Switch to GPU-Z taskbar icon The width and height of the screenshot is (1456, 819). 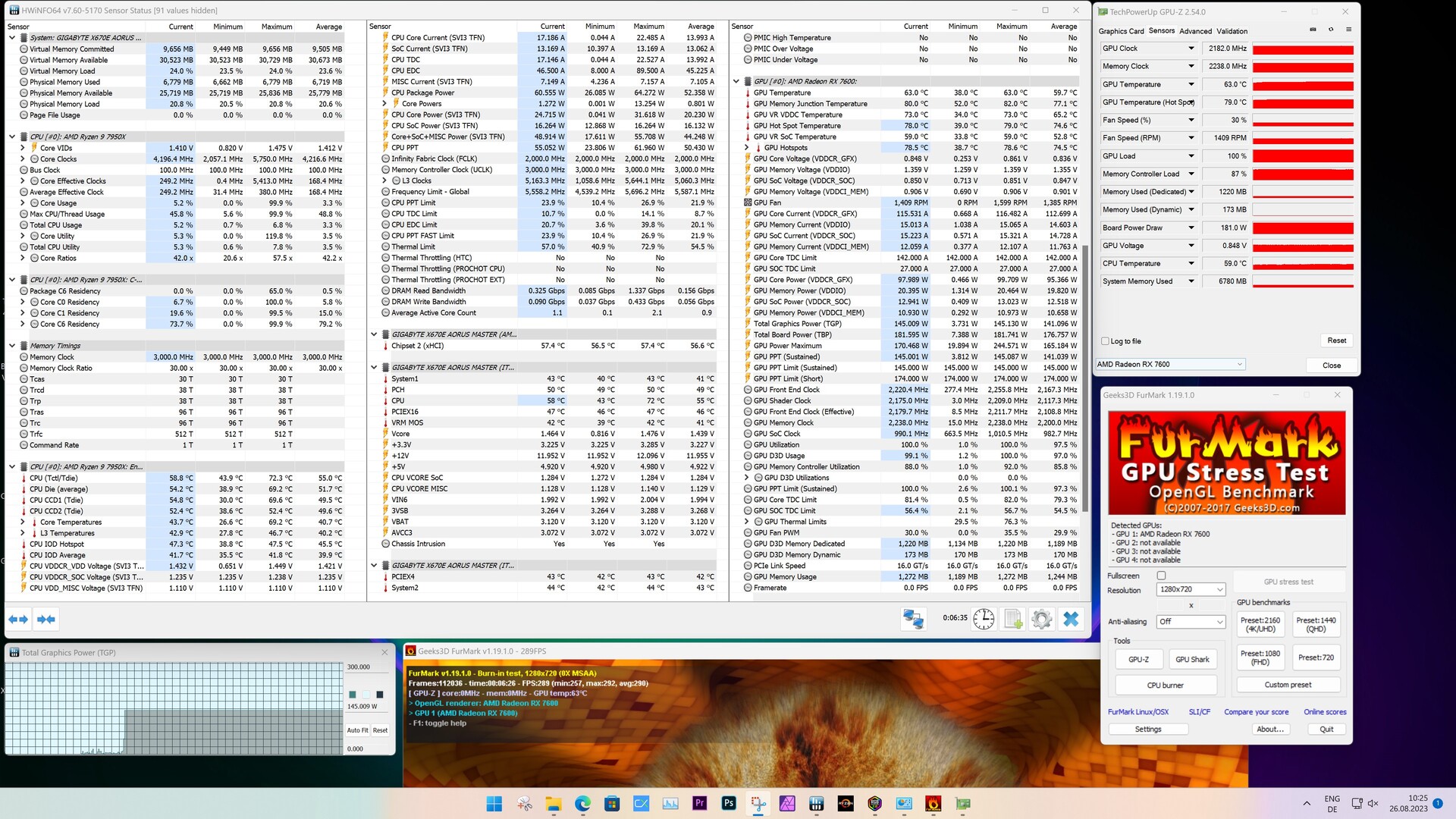click(963, 804)
